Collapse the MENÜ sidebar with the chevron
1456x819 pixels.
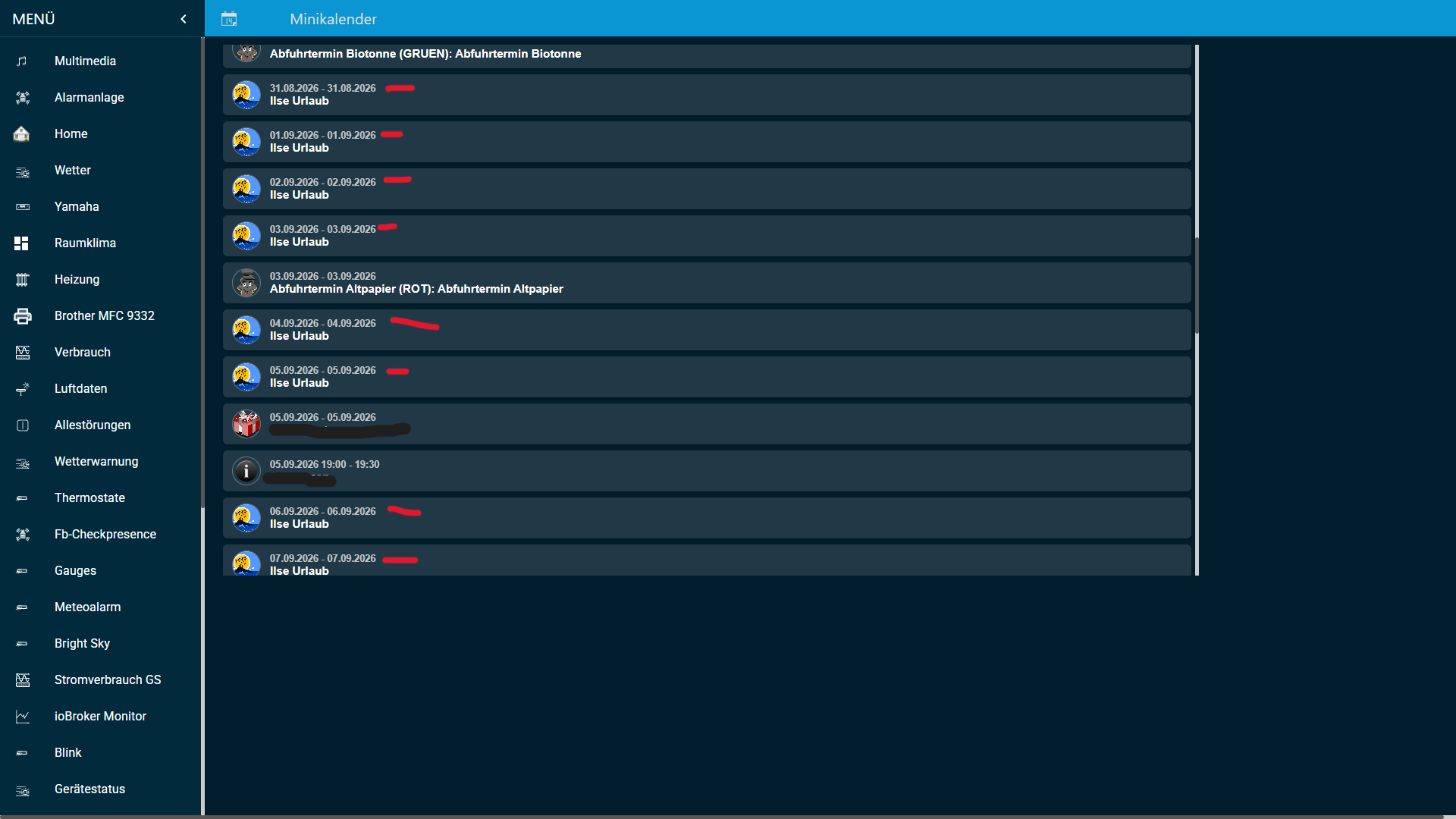[x=184, y=19]
